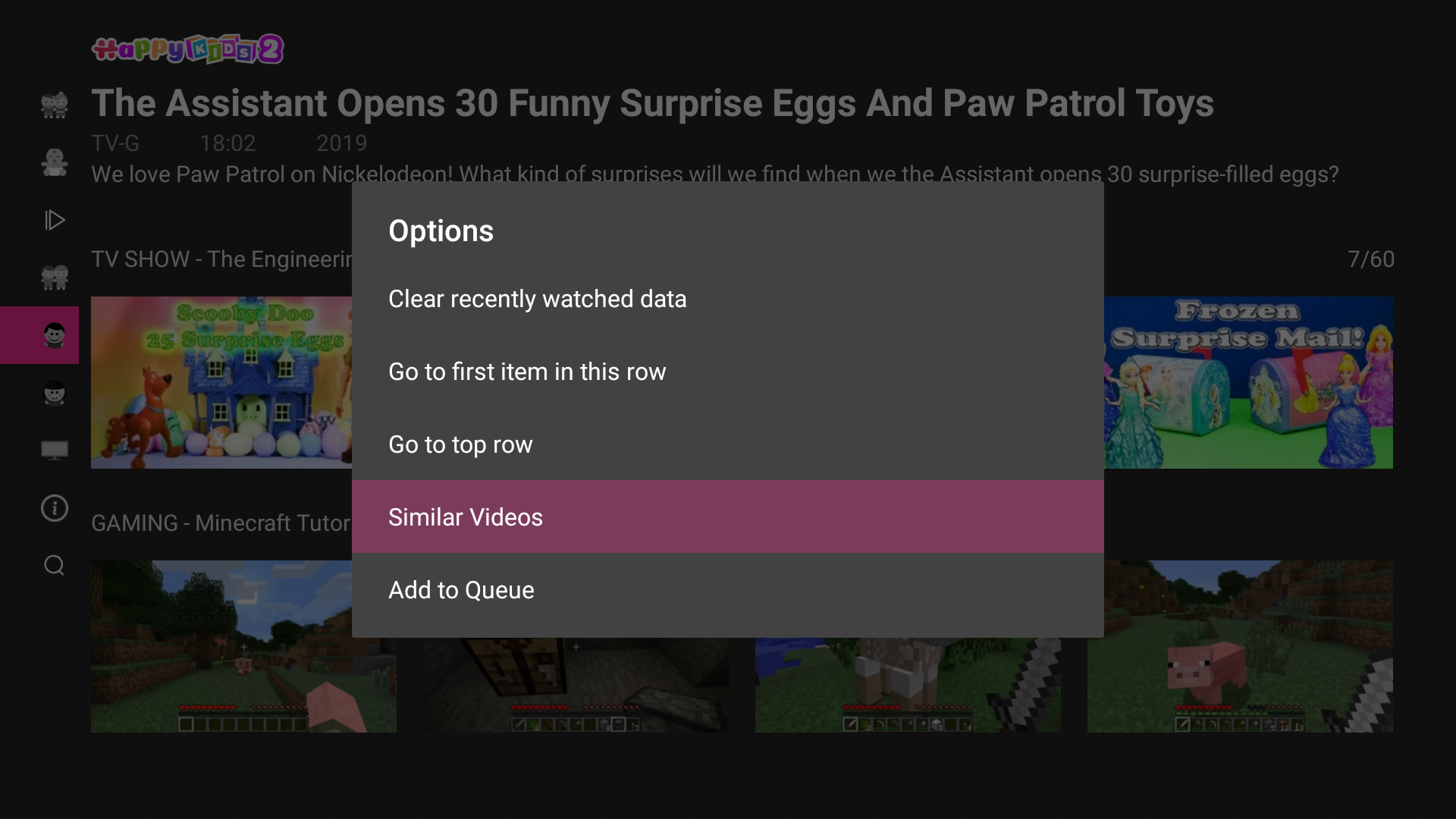Select the girl face icon below the highlighted one
1456x819 pixels.
tap(55, 393)
